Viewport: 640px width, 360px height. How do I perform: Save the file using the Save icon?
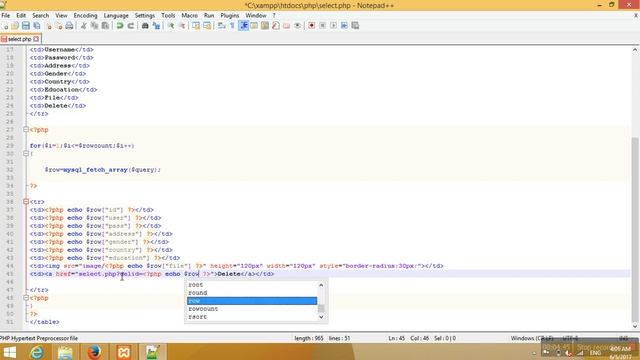coord(26,26)
